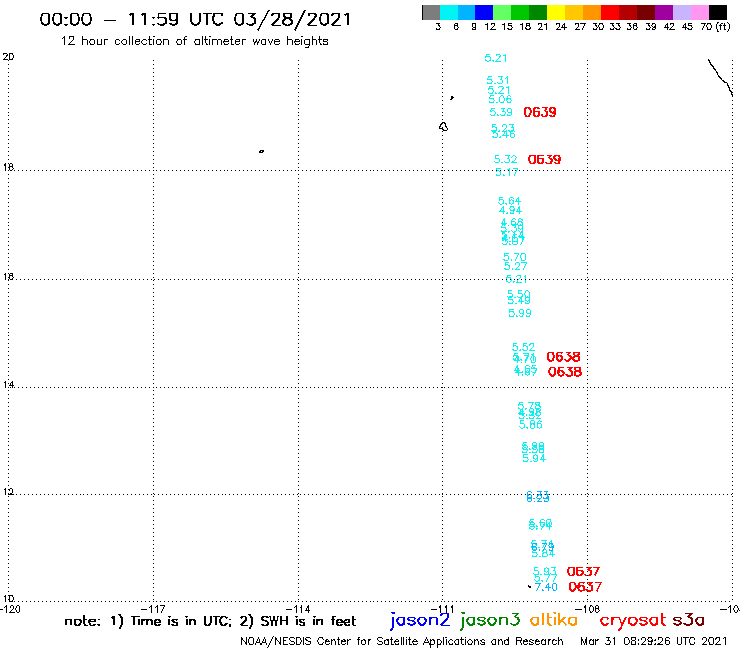
Task: Select the wave height reading '5.70'
Action: tap(514, 257)
